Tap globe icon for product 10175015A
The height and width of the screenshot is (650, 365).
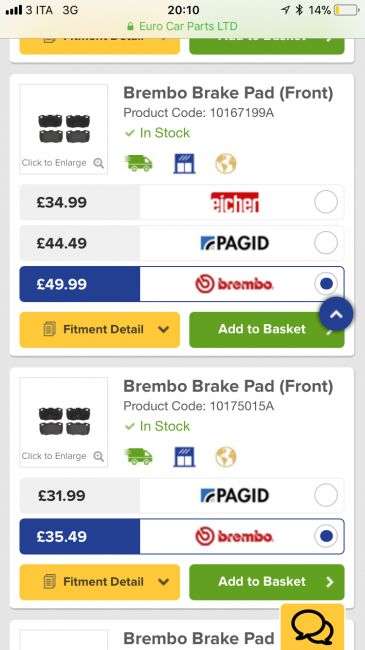click(x=226, y=456)
